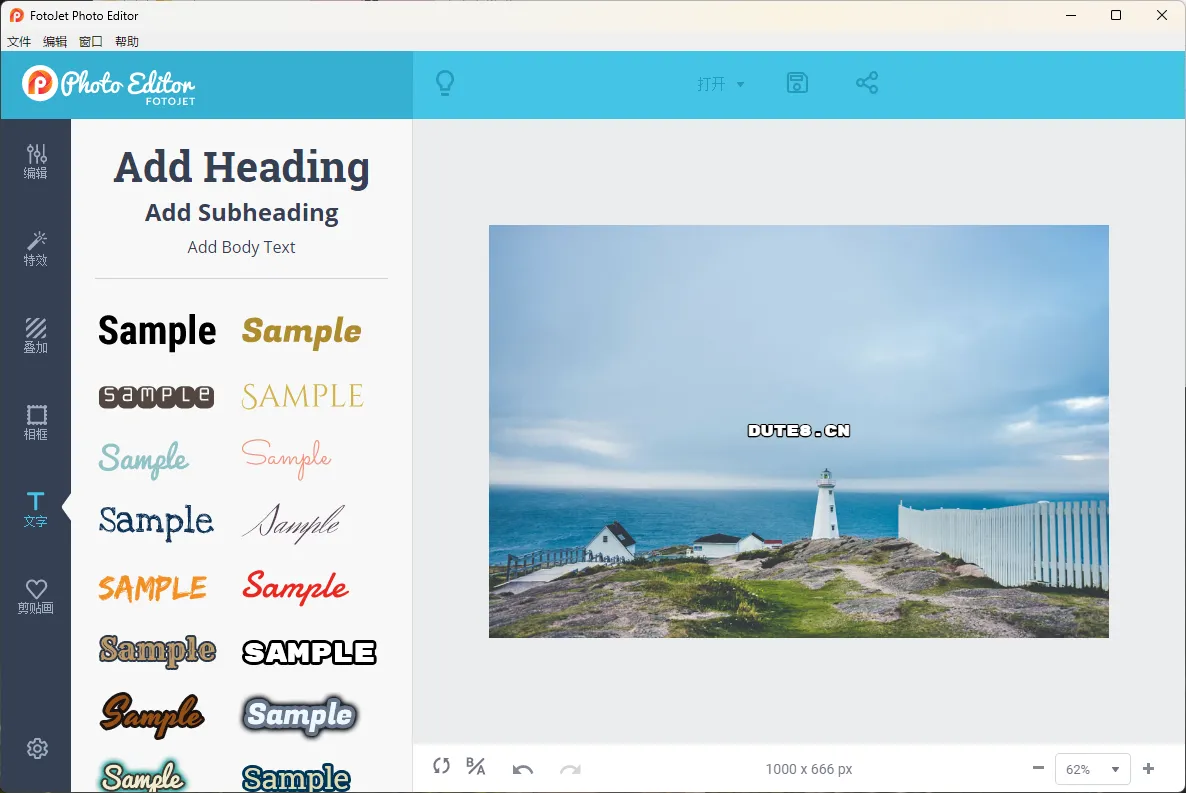The height and width of the screenshot is (793, 1186).
Task: Open the 叠加 overlay panel
Action: coord(36,335)
